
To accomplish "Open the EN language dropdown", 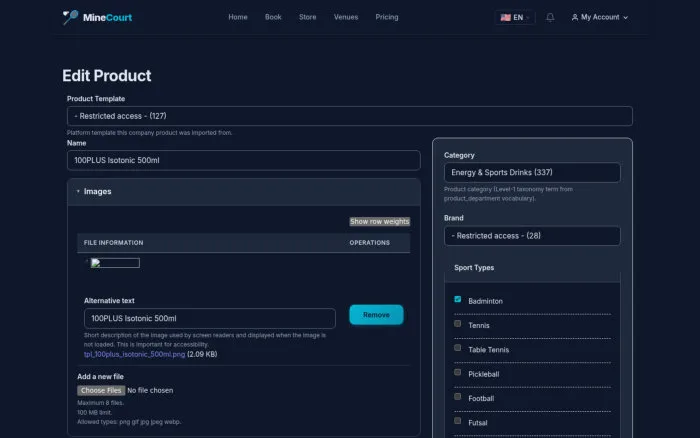I will pyautogui.click(x=515, y=17).
